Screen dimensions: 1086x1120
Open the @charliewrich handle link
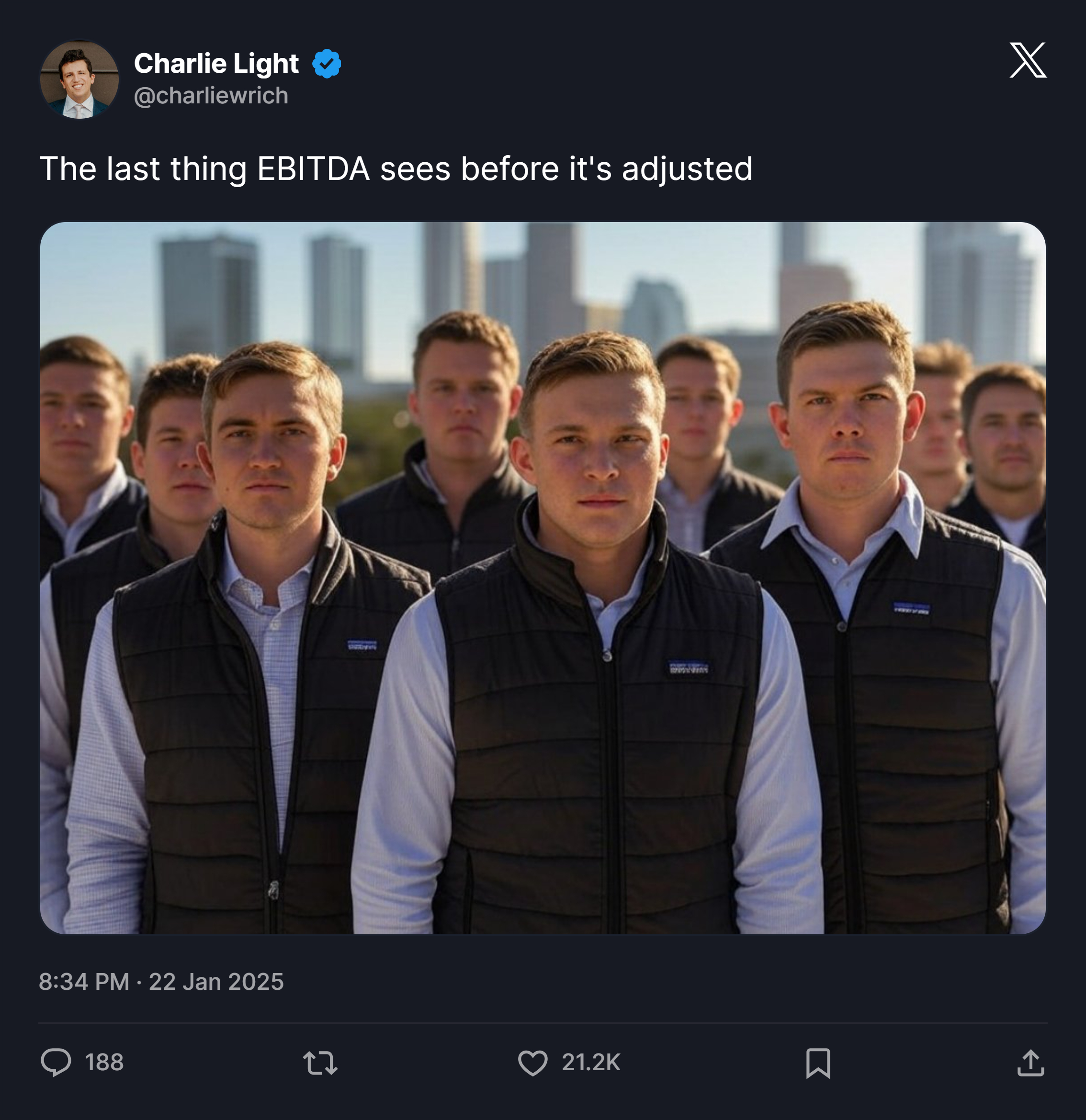click(211, 95)
